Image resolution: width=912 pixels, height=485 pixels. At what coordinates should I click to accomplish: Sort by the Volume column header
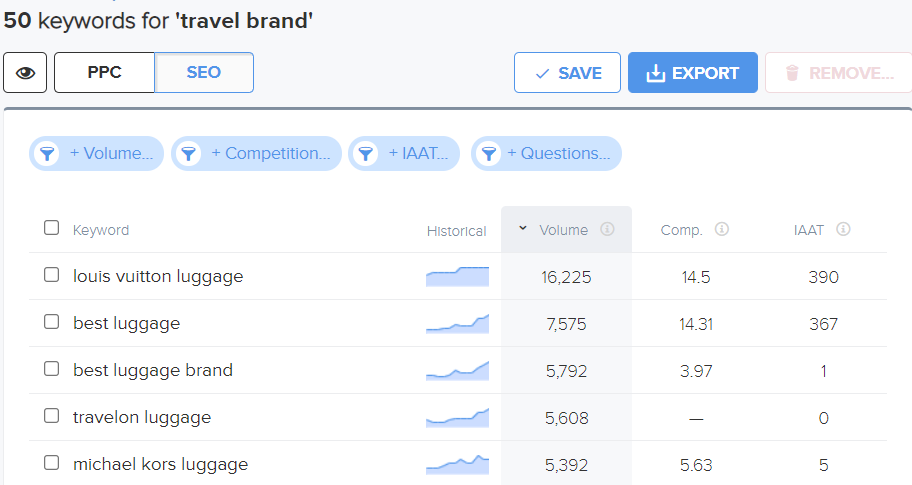(x=563, y=230)
